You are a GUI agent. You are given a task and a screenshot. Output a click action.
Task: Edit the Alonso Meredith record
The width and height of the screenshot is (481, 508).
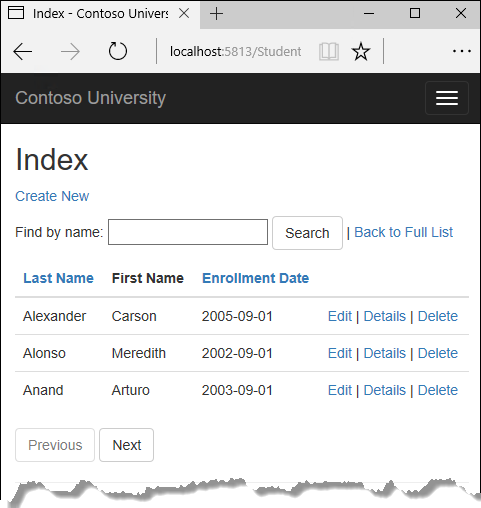click(x=340, y=353)
